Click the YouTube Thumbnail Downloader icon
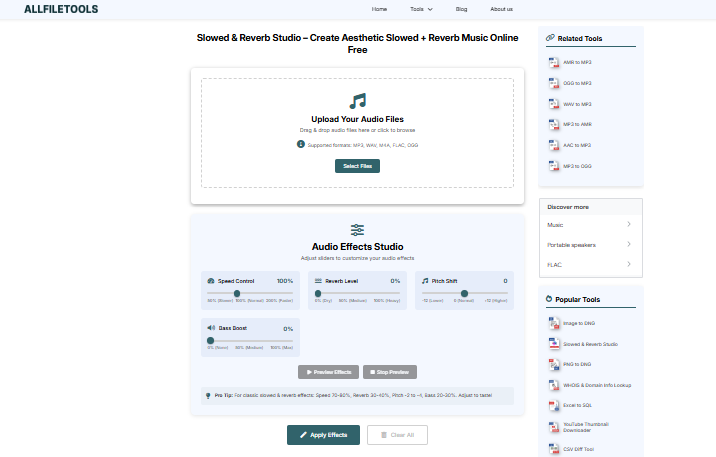Image resolution: width=716 pixels, height=457 pixels. (553, 426)
